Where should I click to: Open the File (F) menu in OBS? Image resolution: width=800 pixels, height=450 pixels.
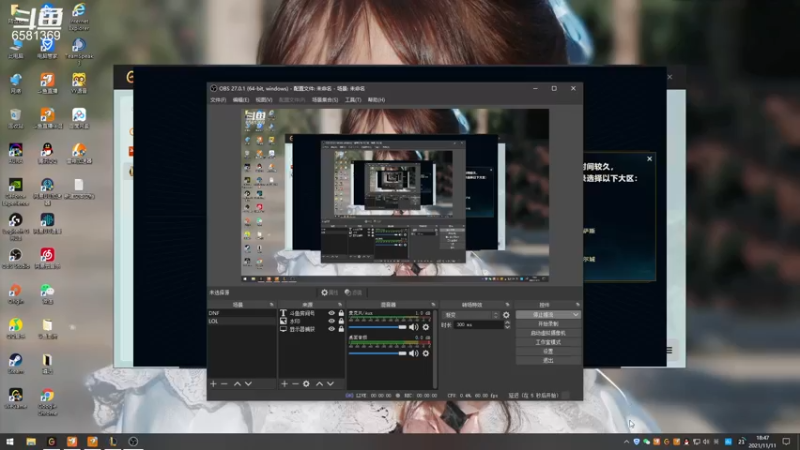[218, 100]
